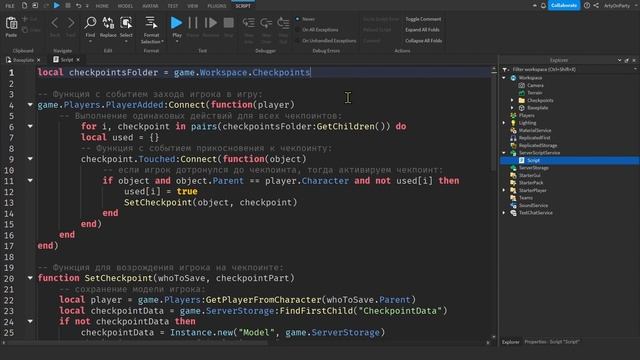Click the Paste clipboard icon
The width and height of the screenshot is (640, 360).
click(x=11, y=23)
